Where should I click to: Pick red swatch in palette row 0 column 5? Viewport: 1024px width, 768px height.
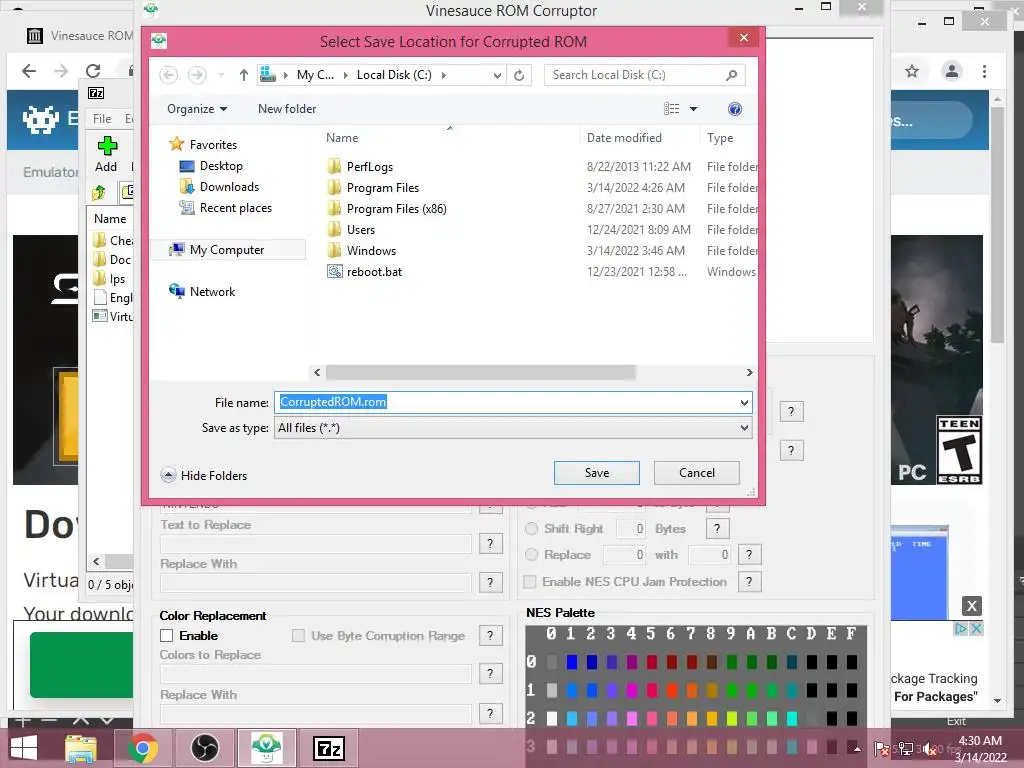[652, 662]
